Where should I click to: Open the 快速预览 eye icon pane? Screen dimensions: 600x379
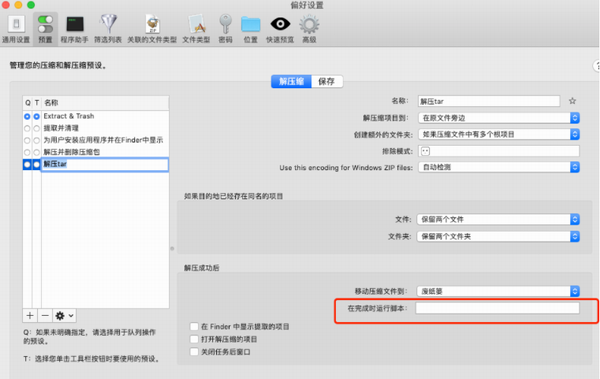(280, 29)
